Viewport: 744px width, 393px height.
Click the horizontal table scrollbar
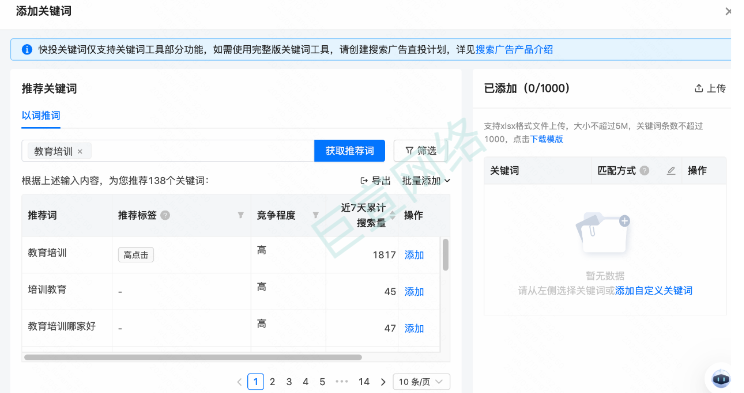point(193,357)
